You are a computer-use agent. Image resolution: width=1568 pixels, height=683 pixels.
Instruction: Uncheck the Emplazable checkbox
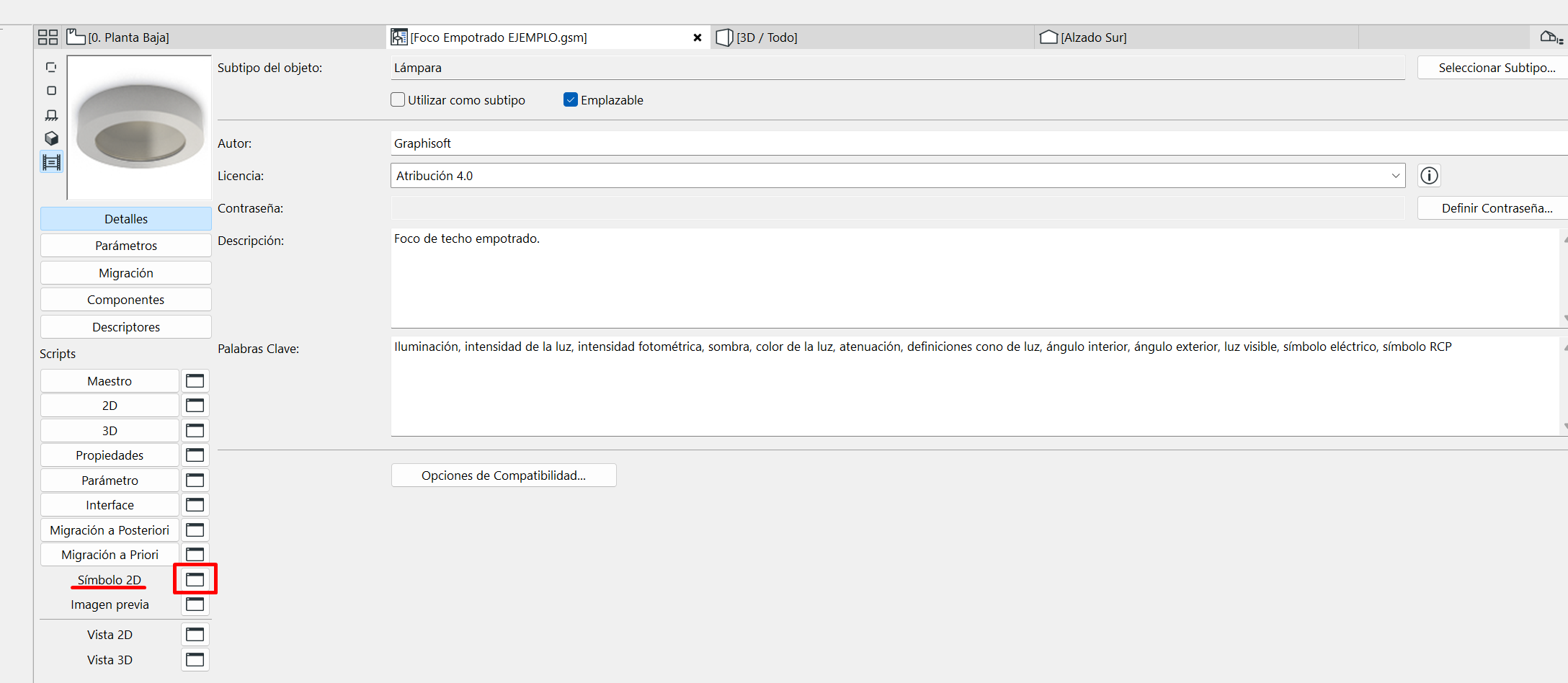pos(571,100)
